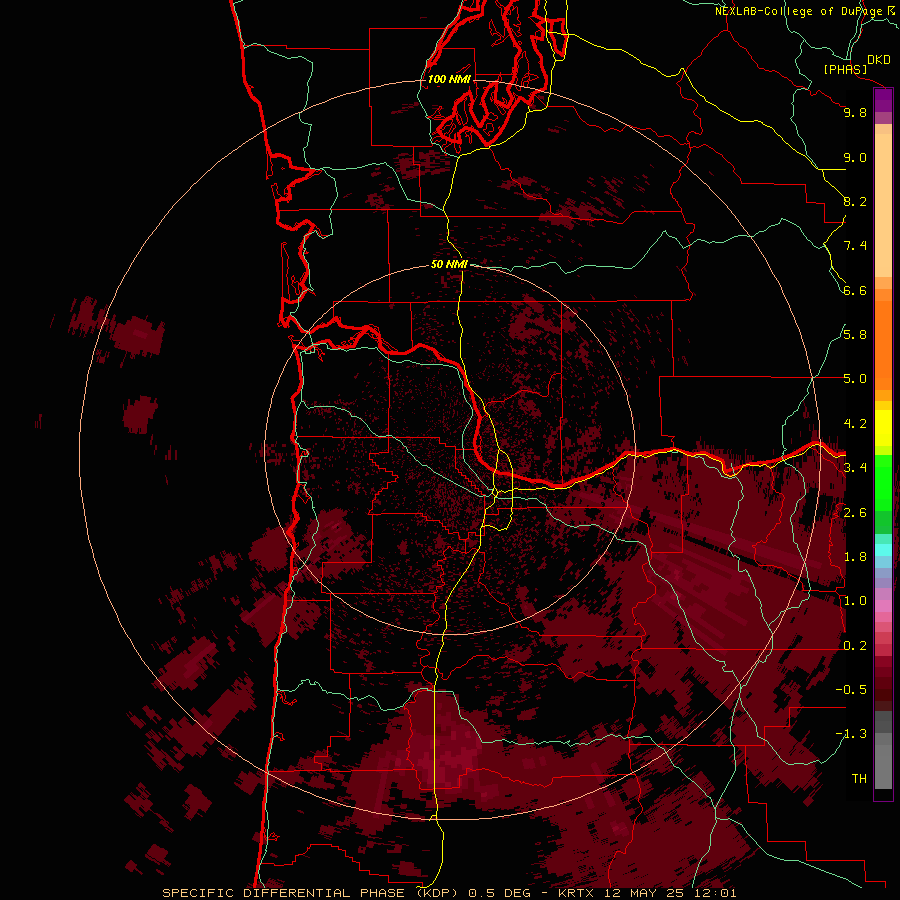Pick the yellow segment of the color bar
Image resolution: width=900 pixels, height=900 pixels.
(883, 428)
